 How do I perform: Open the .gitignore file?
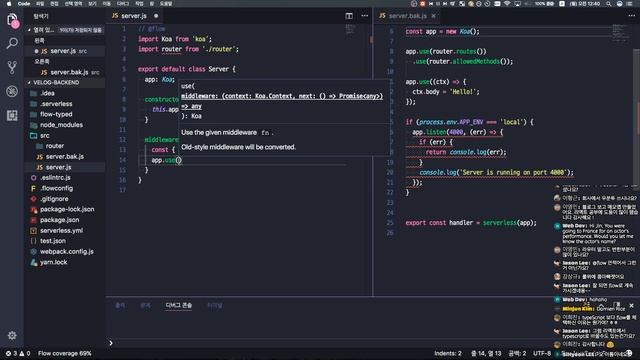coord(54,199)
